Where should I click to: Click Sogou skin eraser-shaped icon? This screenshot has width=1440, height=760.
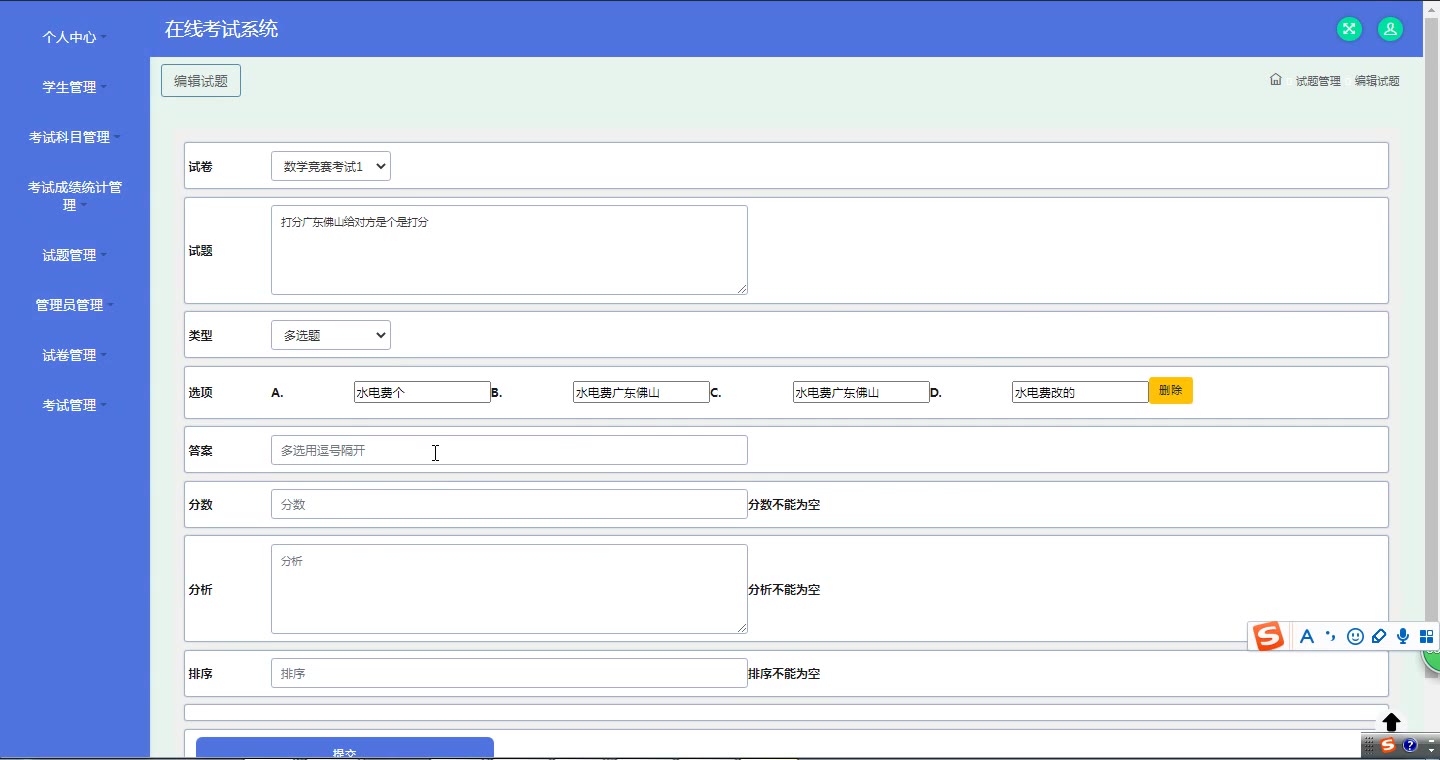click(1379, 636)
